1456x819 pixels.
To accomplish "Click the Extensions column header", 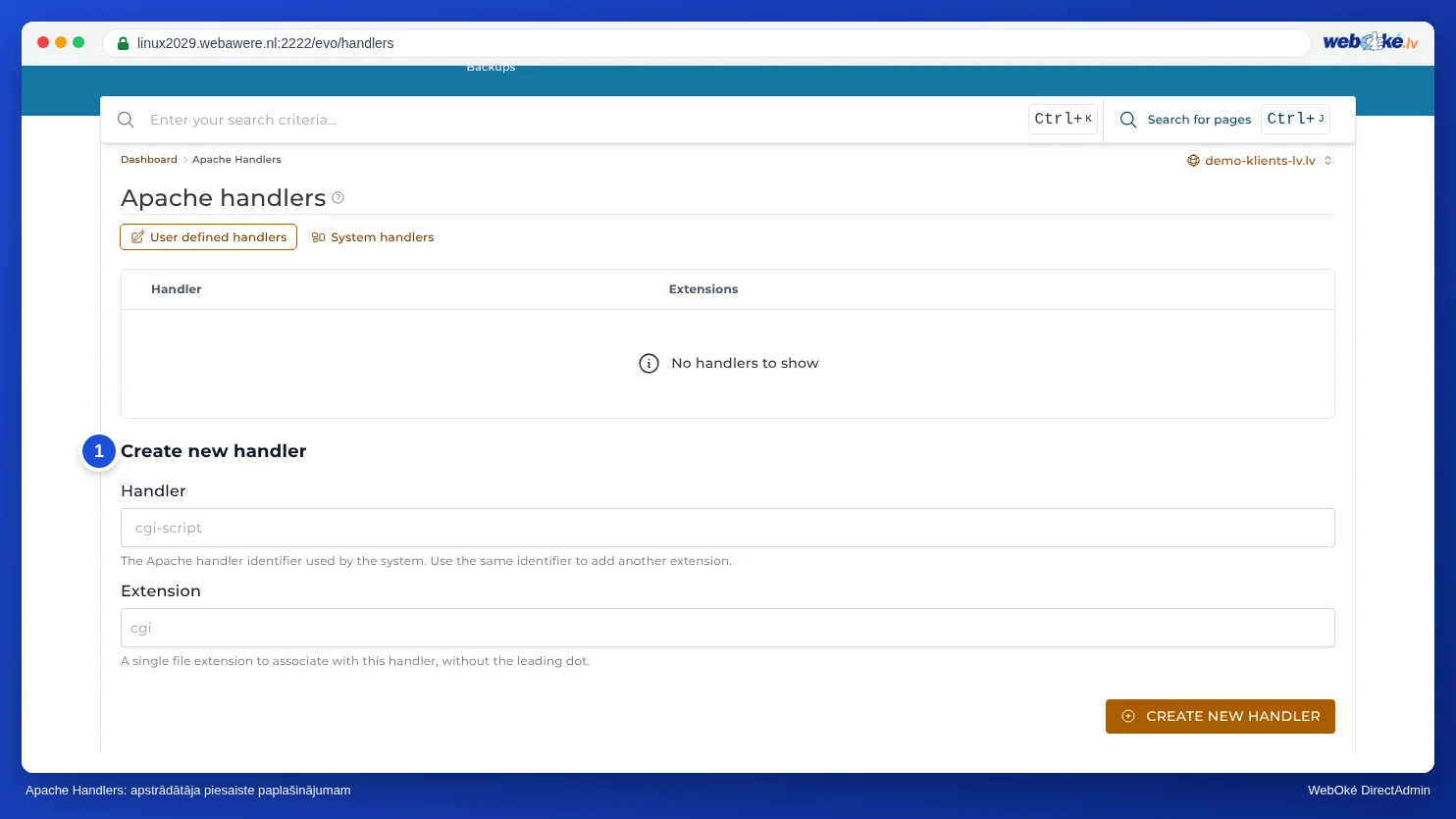I will (703, 289).
